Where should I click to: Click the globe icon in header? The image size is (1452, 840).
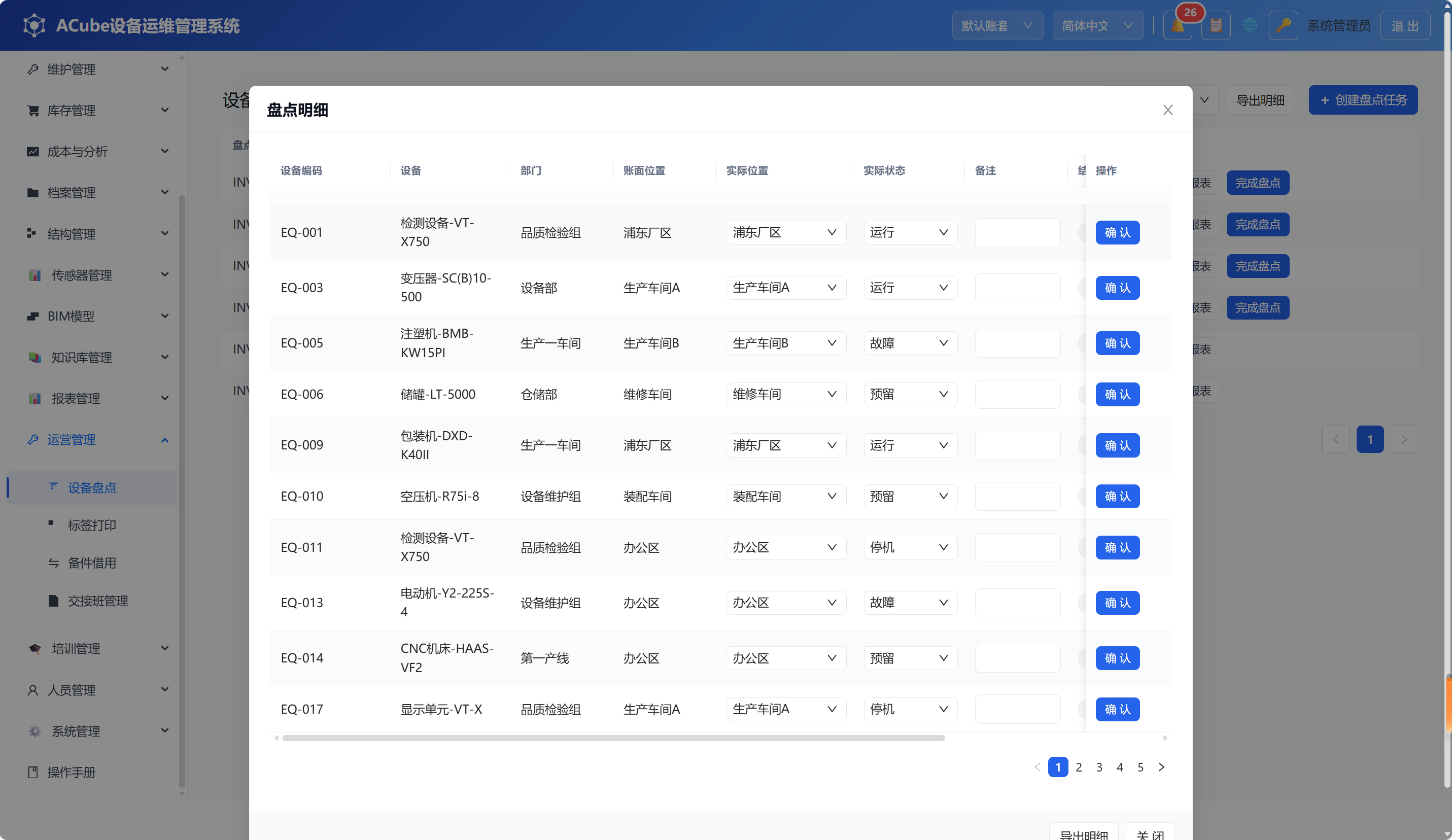coord(1249,25)
